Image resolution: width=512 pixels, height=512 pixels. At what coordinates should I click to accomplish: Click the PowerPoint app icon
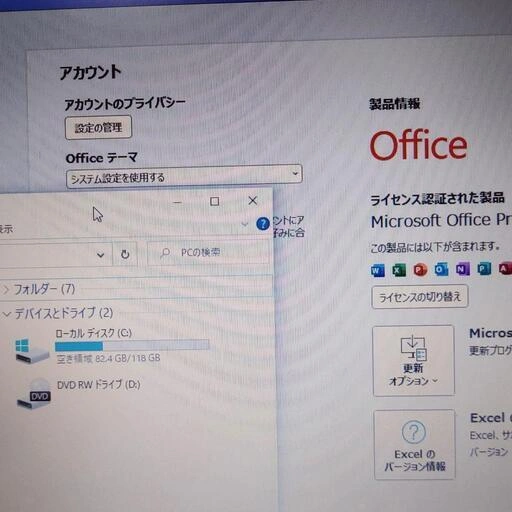(x=420, y=270)
